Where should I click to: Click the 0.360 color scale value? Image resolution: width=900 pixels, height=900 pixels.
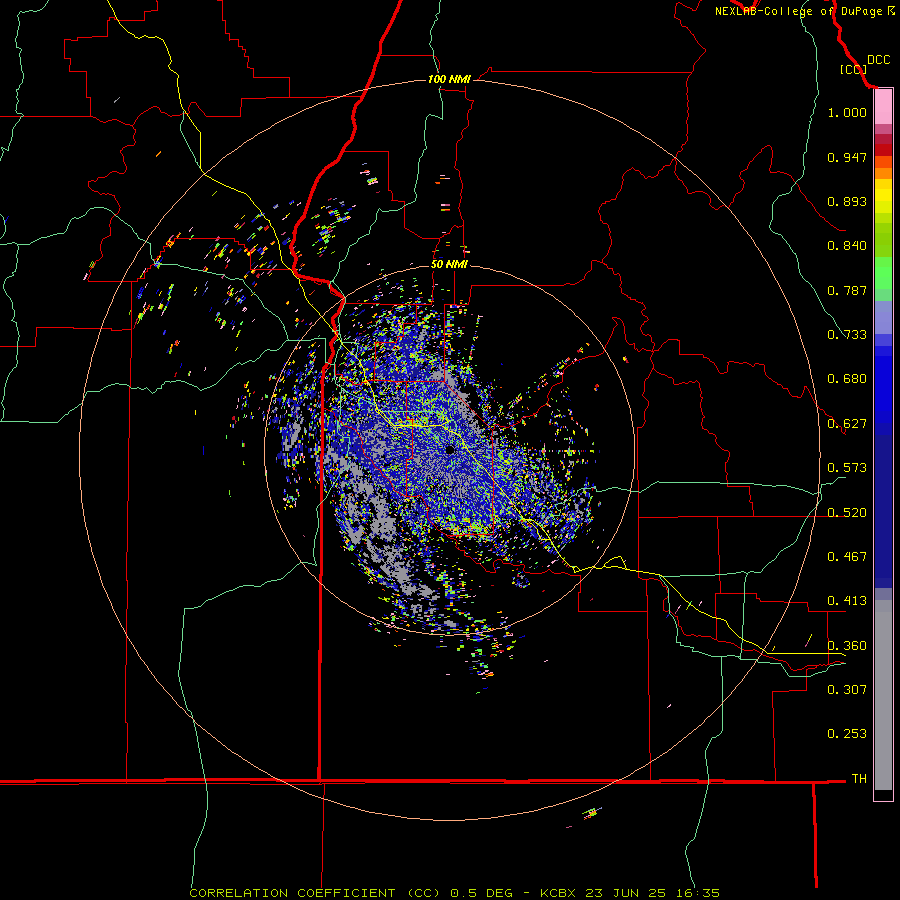(847, 646)
